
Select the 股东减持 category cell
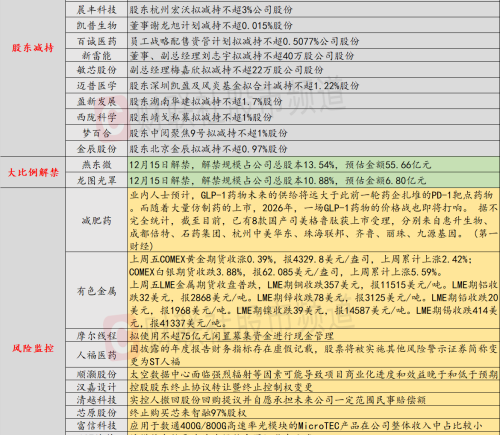point(33,78)
